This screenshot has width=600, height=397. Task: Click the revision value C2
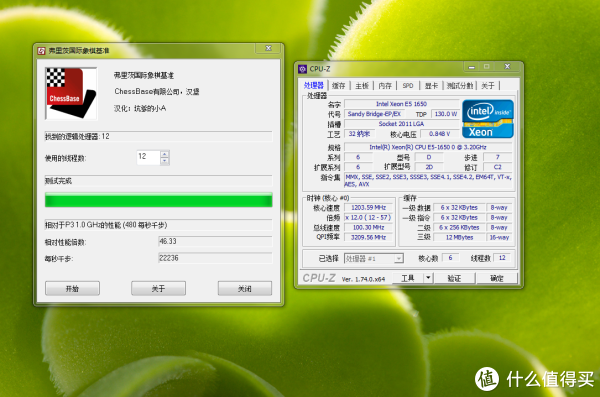497,167
